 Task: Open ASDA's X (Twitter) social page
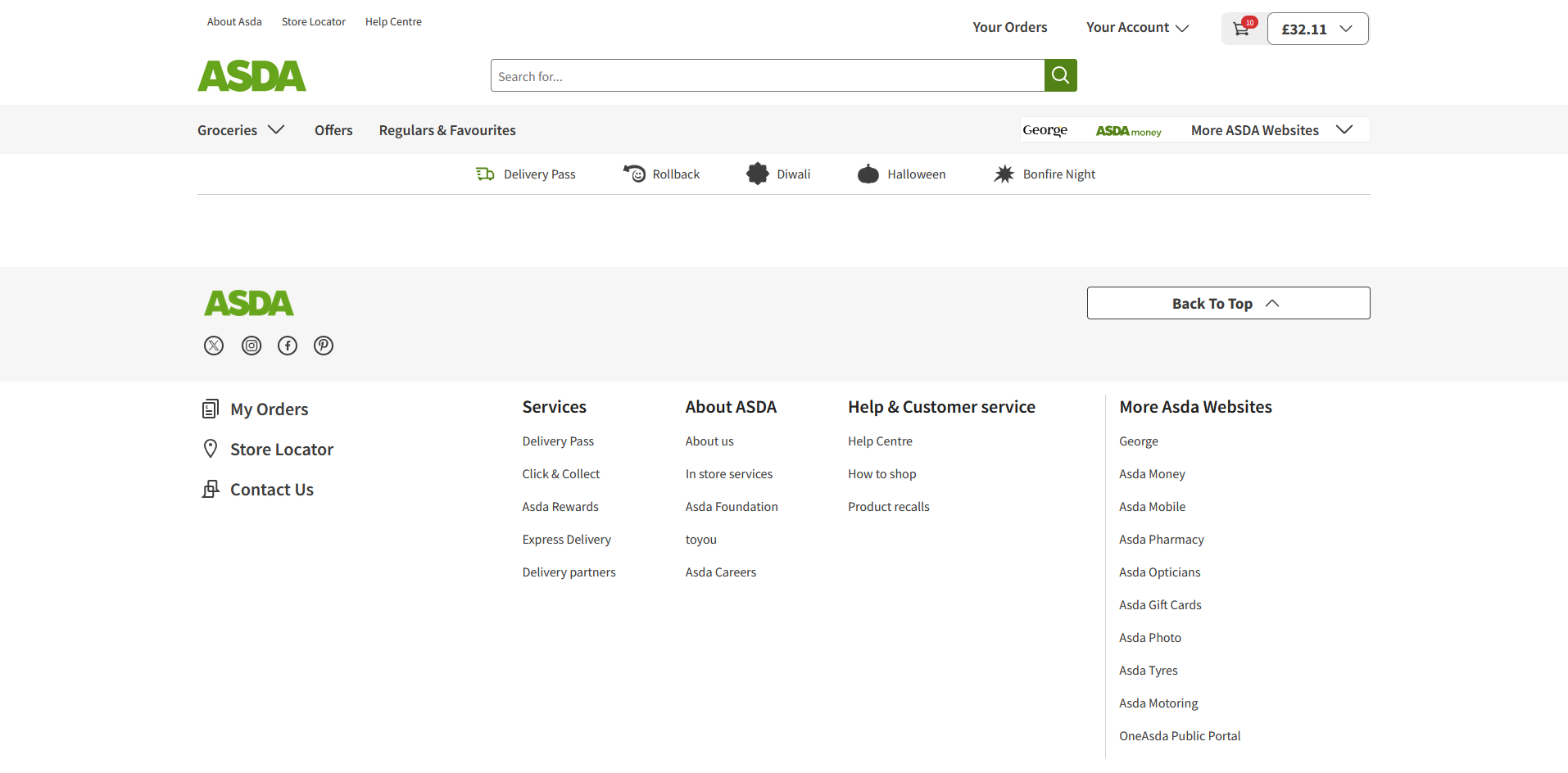point(214,346)
